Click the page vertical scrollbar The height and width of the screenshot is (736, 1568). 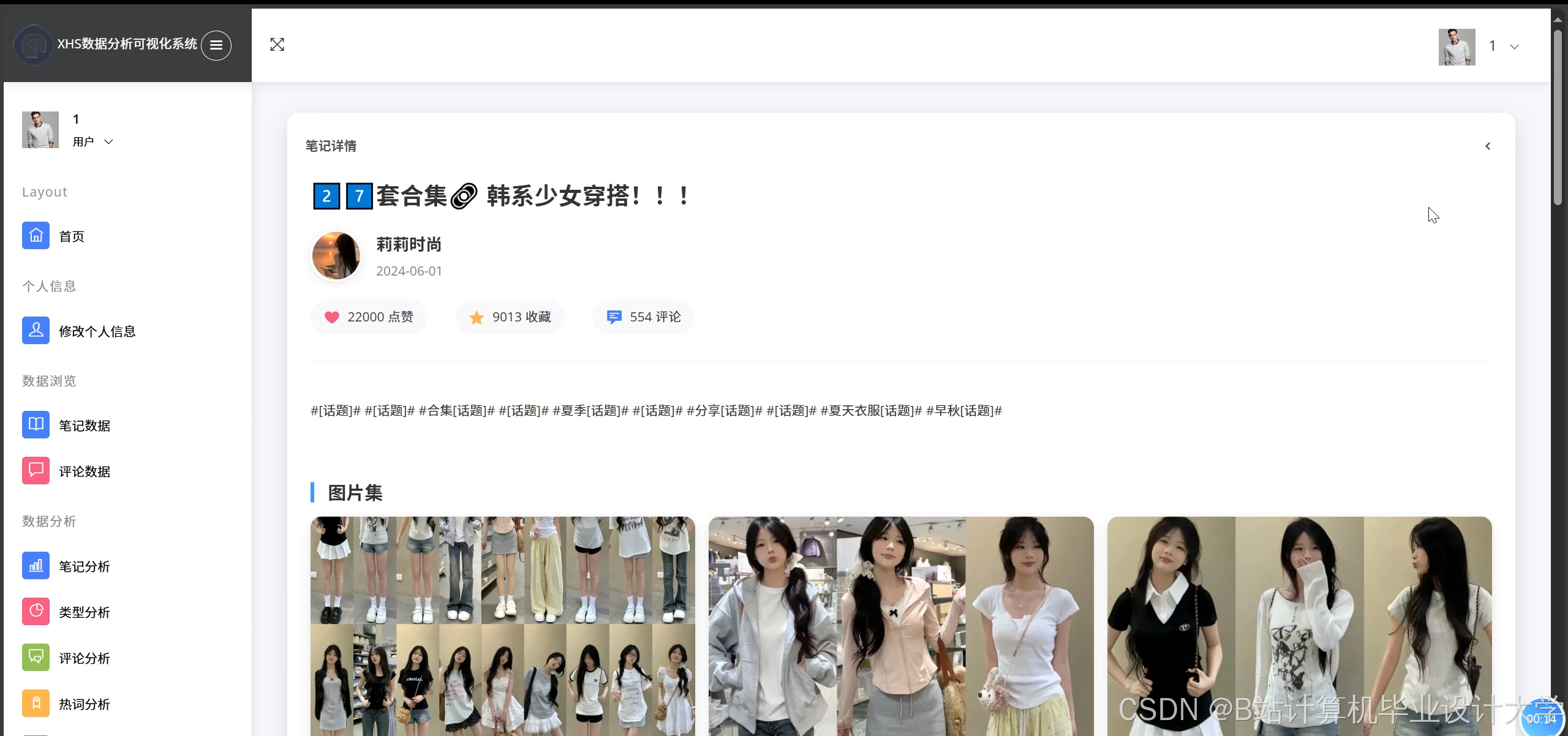coord(1558,116)
